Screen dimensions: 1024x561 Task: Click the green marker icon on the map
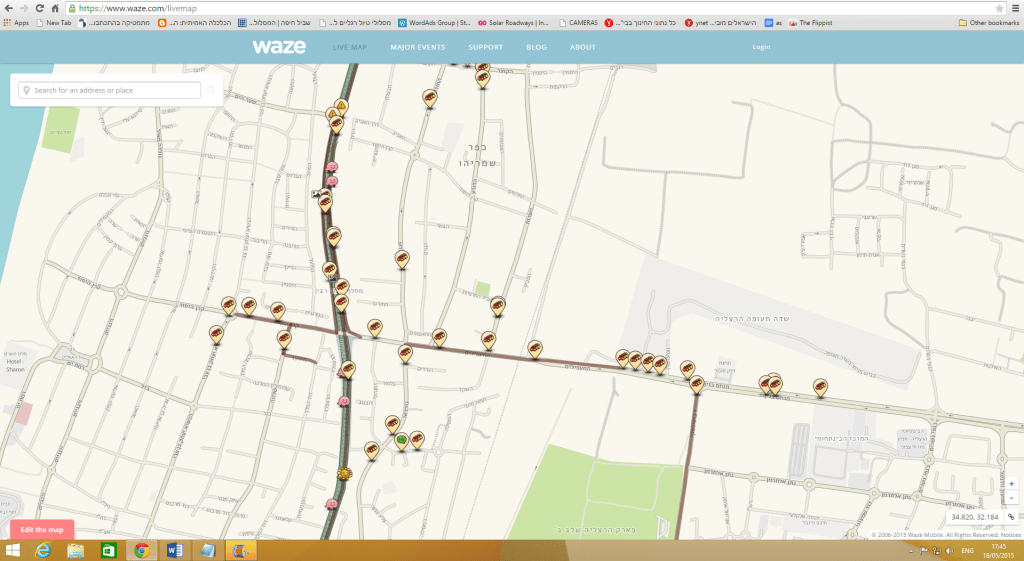pyautogui.click(x=401, y=439)
